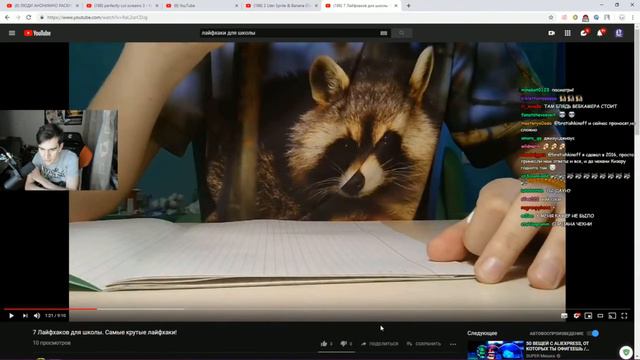This screenshot has width=640, height=360.
Task: Save the video via Сохранить
Action: 424,344
